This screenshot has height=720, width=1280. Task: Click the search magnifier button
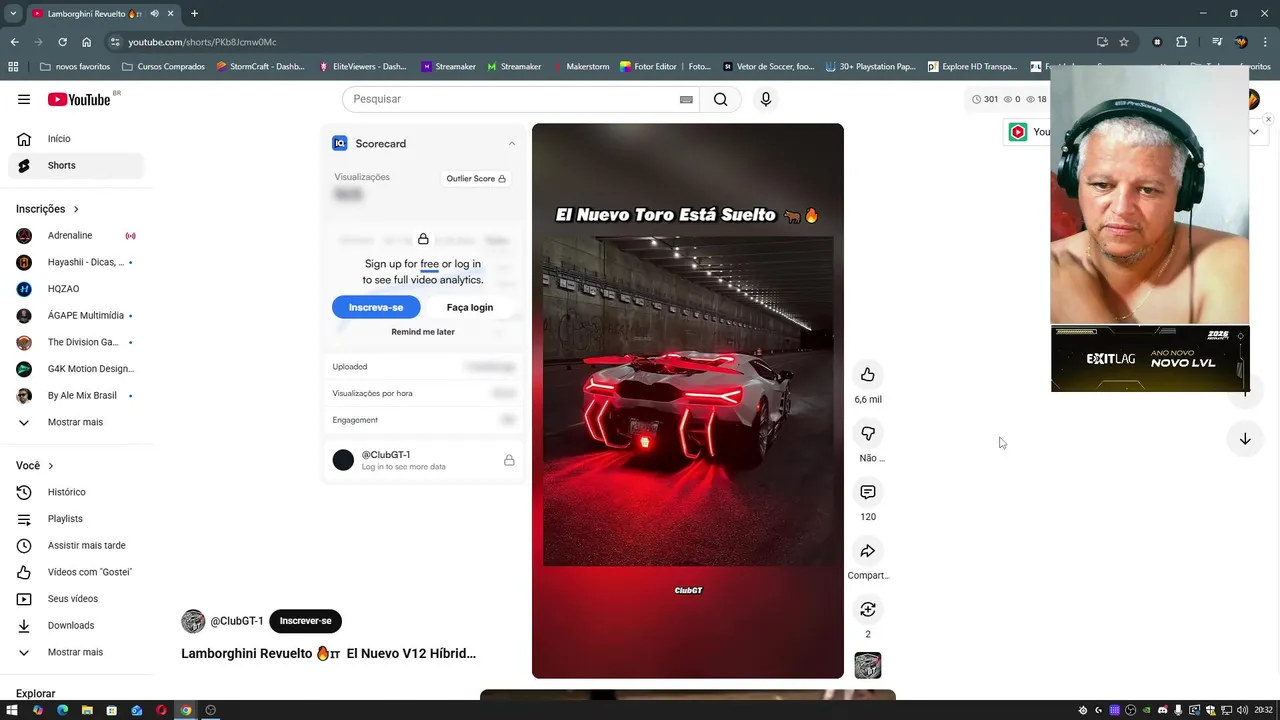click(x=720, y=99)
